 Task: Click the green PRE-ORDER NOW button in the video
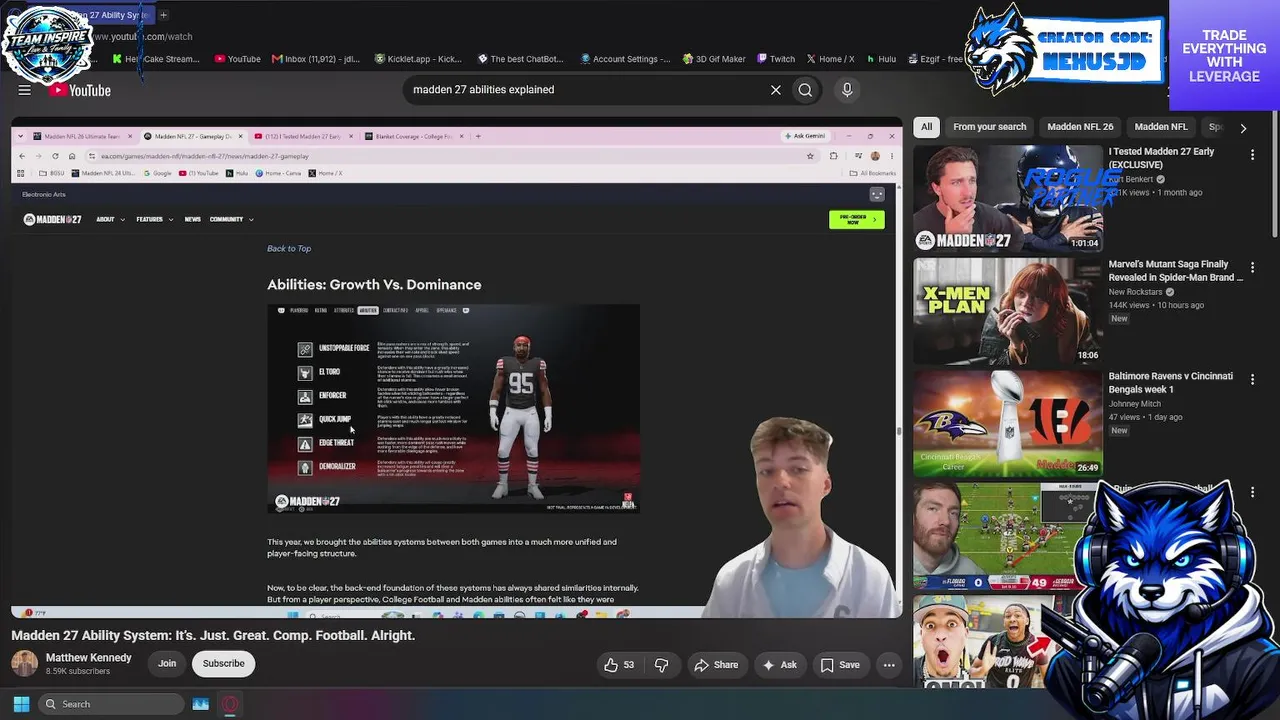(857, 219)
